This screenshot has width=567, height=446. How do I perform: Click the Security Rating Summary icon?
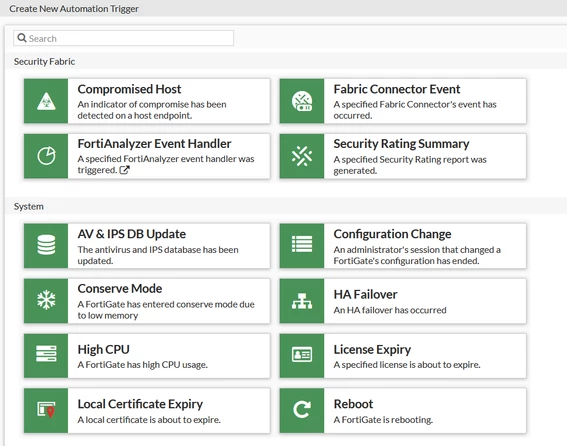pyautogui.click(x=302, y=156)
